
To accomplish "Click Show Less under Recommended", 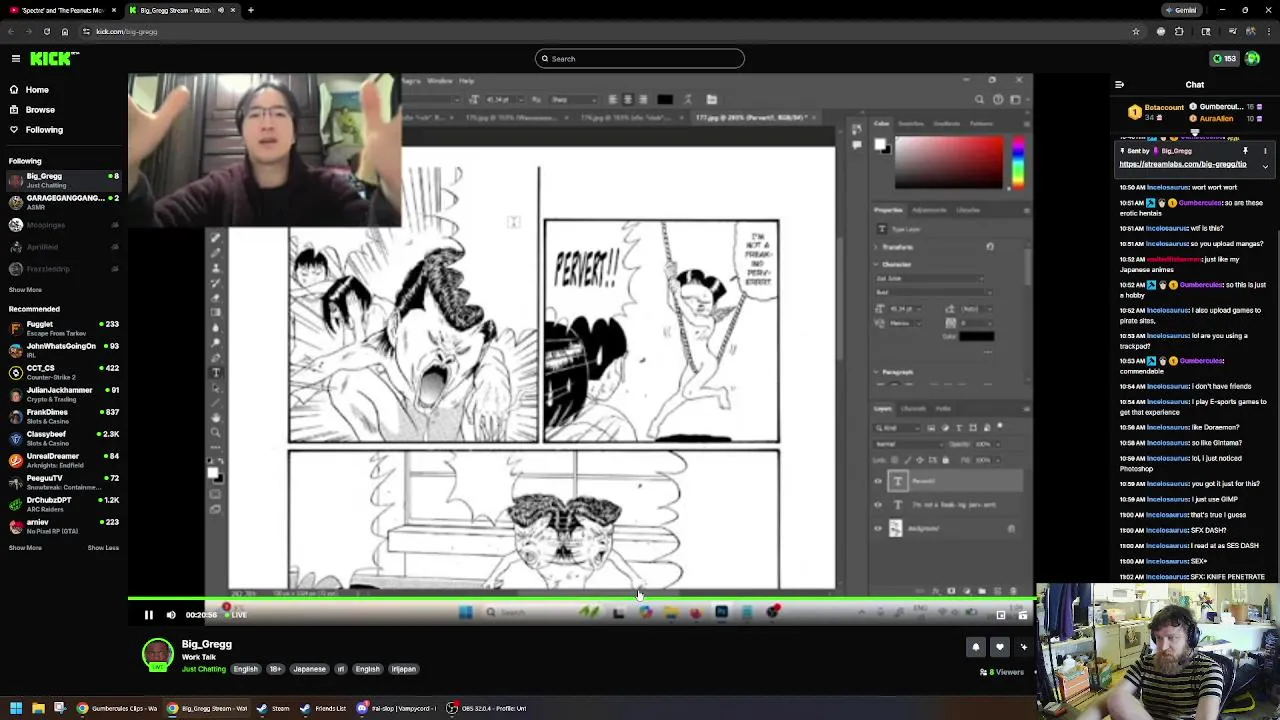I will [x=103, y=548].
